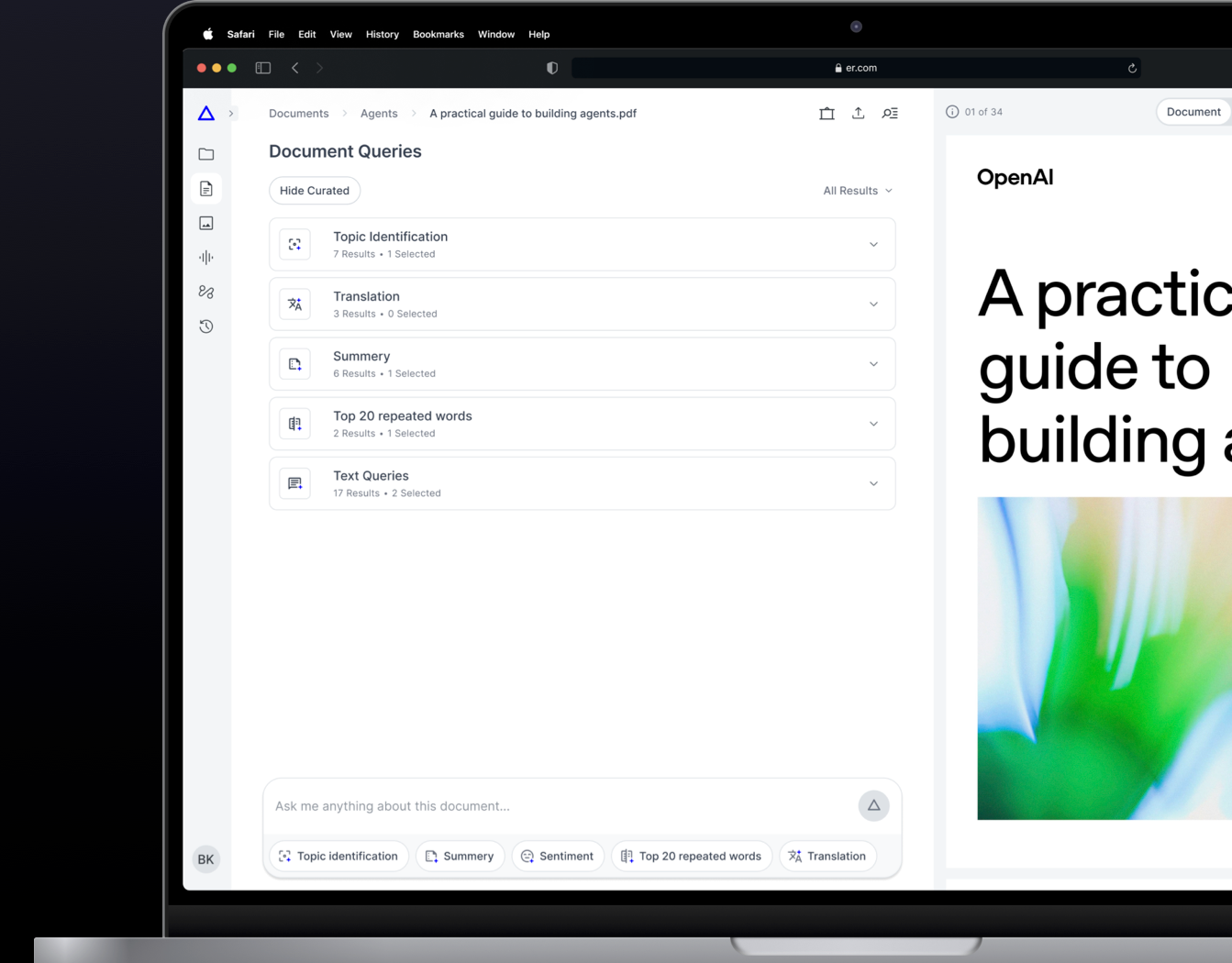1232x963 pixels.
Task: Reload the page with the Safari refresh icon
Action: (x=1132, y=68)
